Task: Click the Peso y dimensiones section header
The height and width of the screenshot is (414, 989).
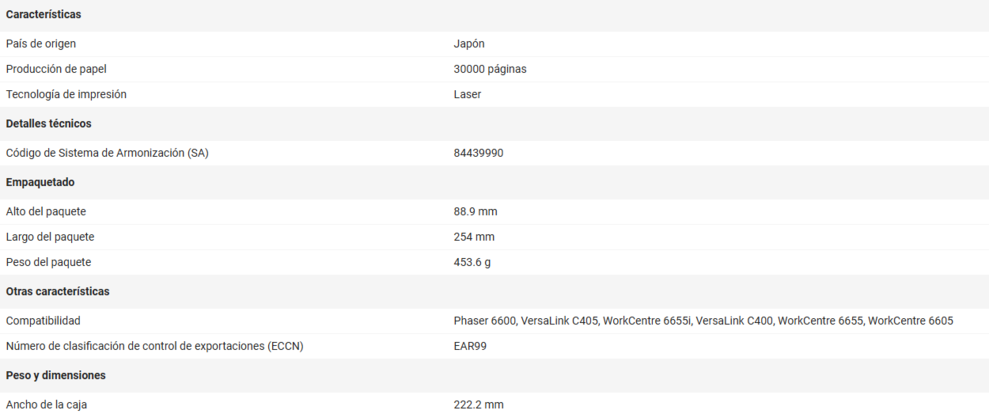Action: [56, 375]
